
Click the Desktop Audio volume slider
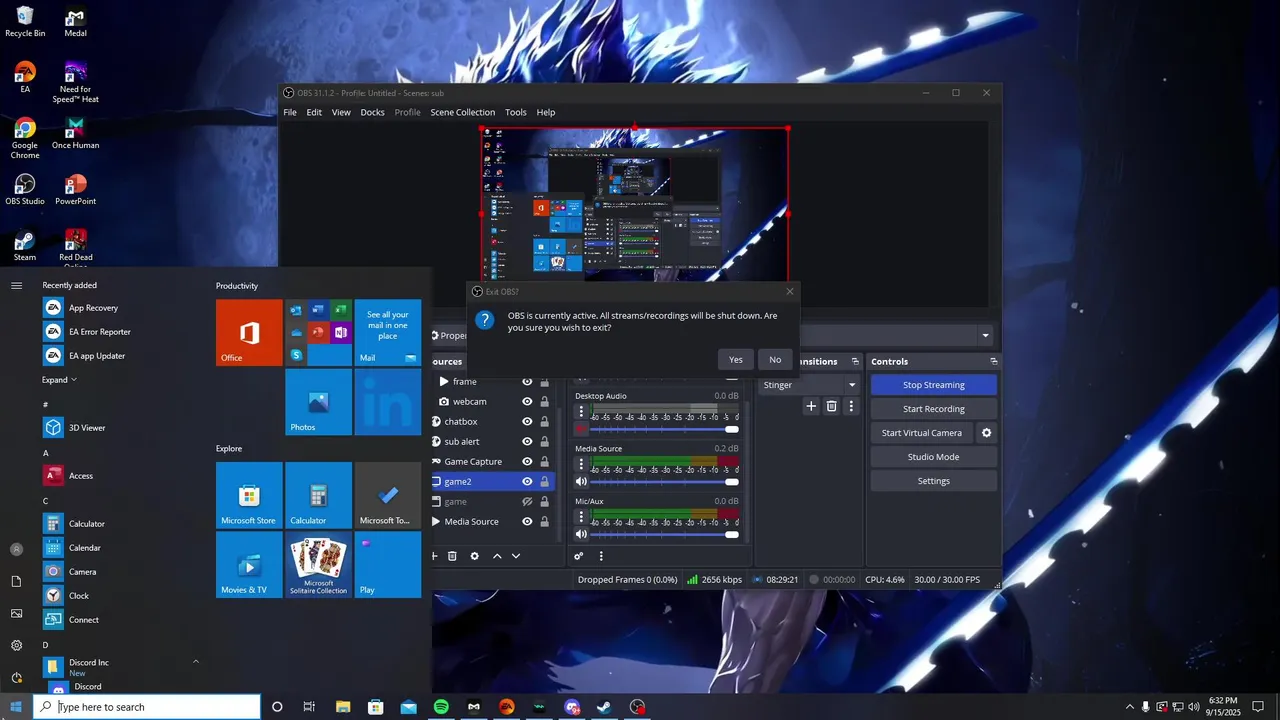665,429
